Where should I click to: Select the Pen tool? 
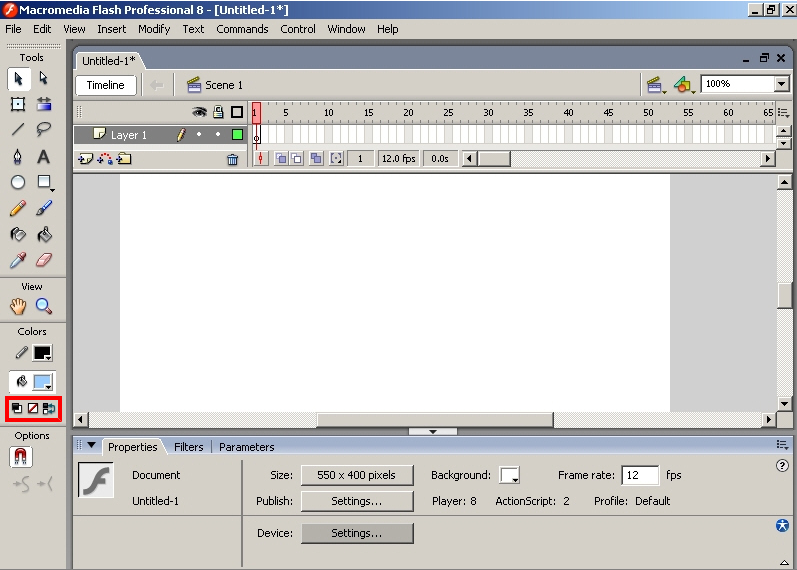(x=18, y=156)
